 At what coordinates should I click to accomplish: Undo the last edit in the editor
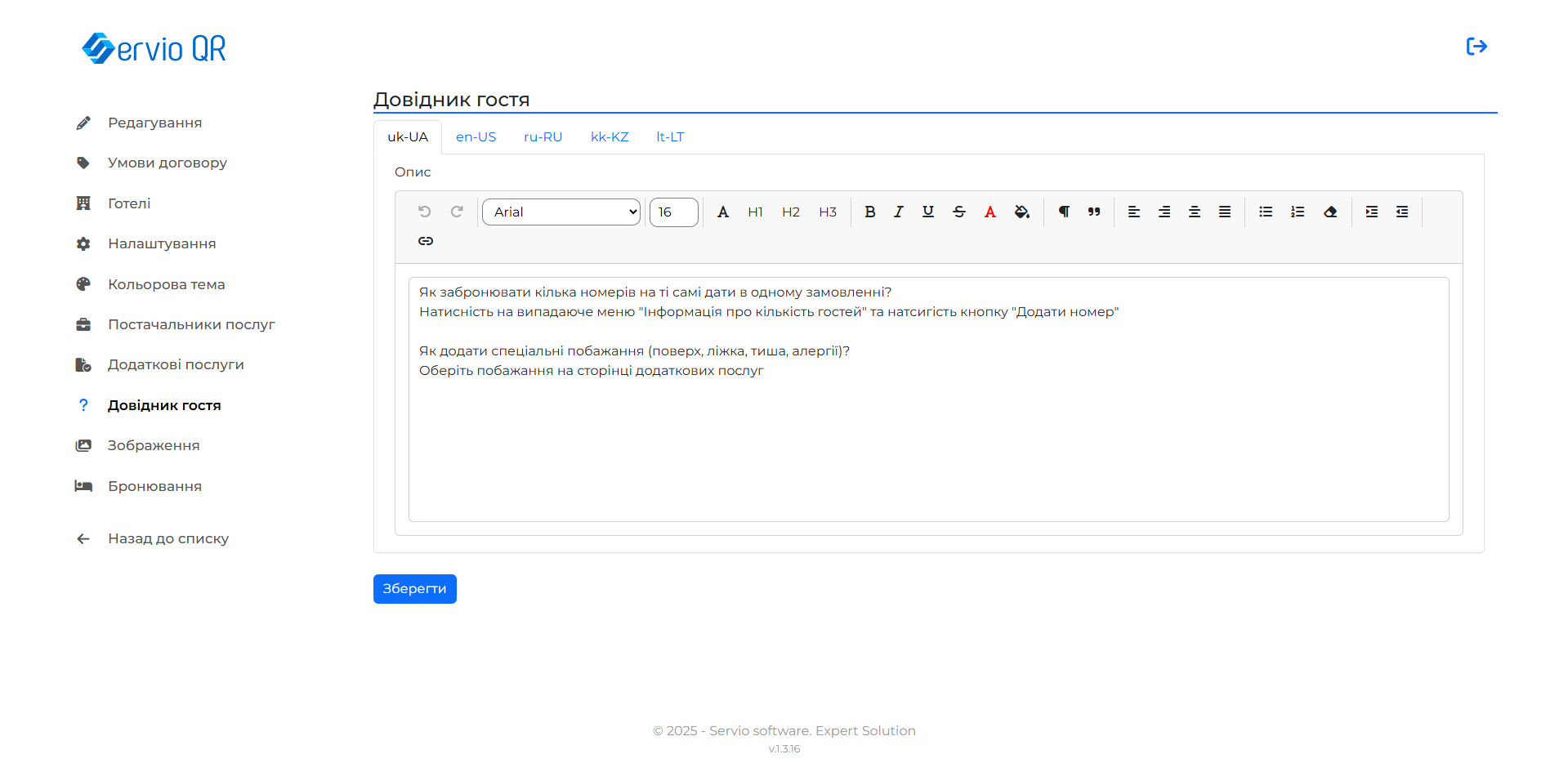[424, 212]
